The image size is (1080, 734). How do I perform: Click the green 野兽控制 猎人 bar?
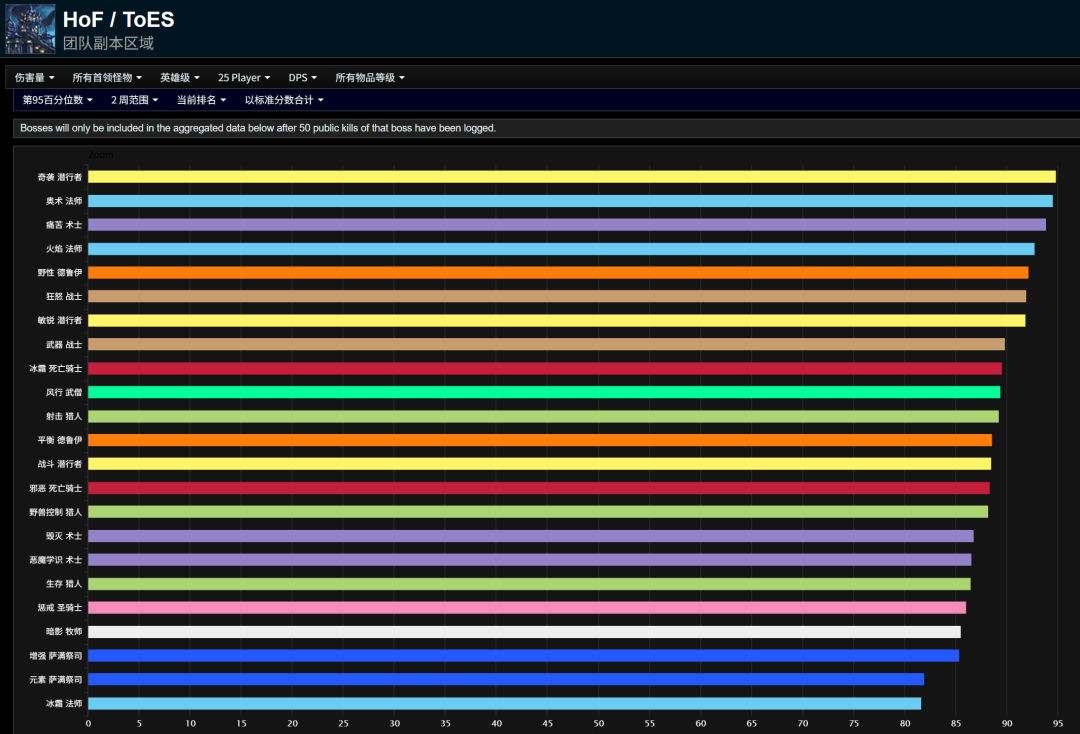click(x=538, y=512)
